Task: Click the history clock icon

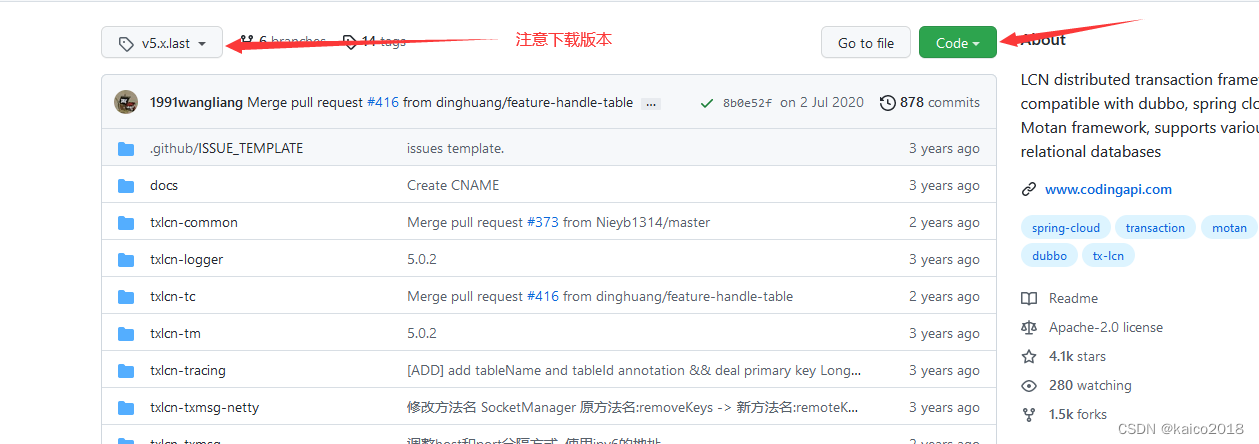Action: pos(887,102)
